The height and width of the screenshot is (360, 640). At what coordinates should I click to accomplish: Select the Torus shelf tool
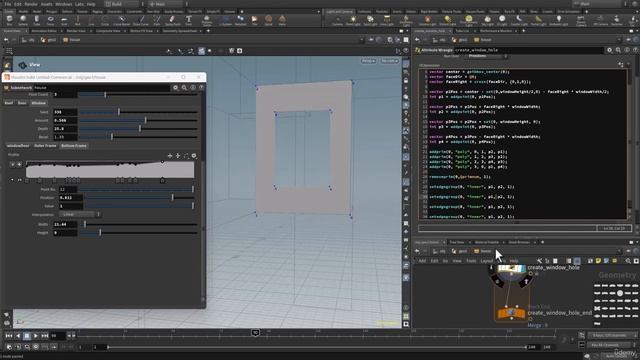tap(50, 20)
